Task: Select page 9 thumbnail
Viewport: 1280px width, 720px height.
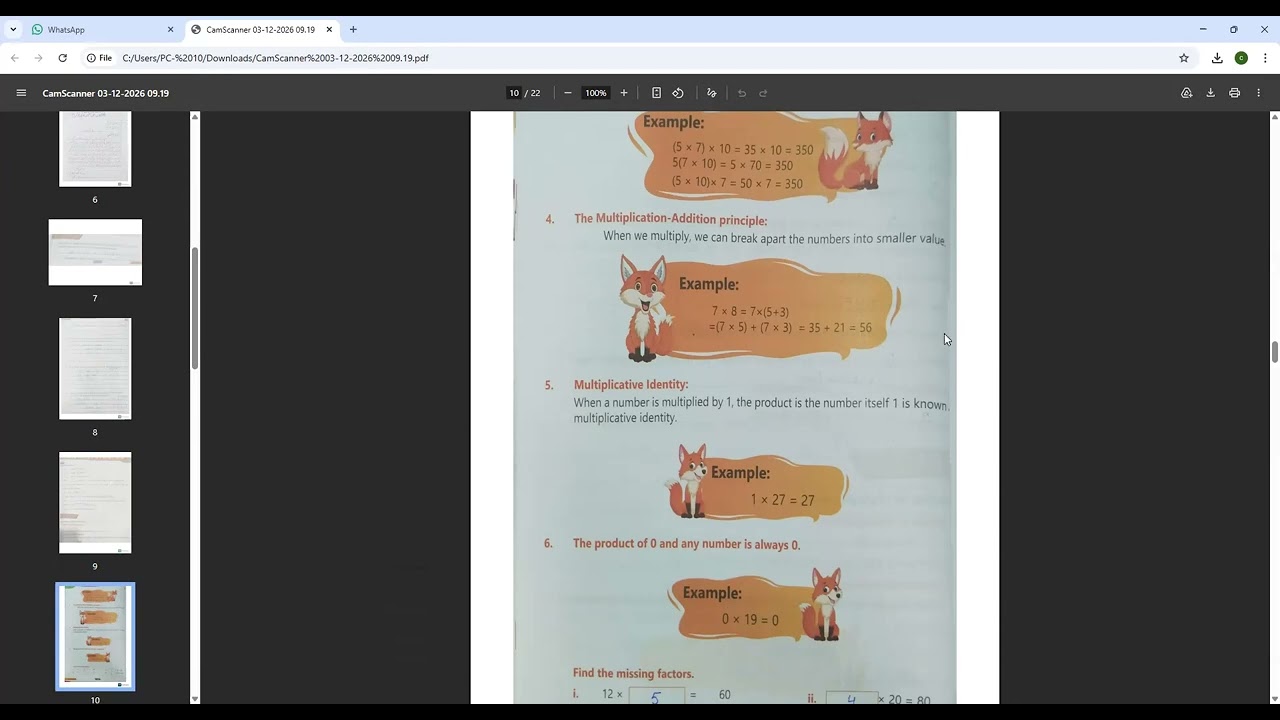Action: [95, 502]
